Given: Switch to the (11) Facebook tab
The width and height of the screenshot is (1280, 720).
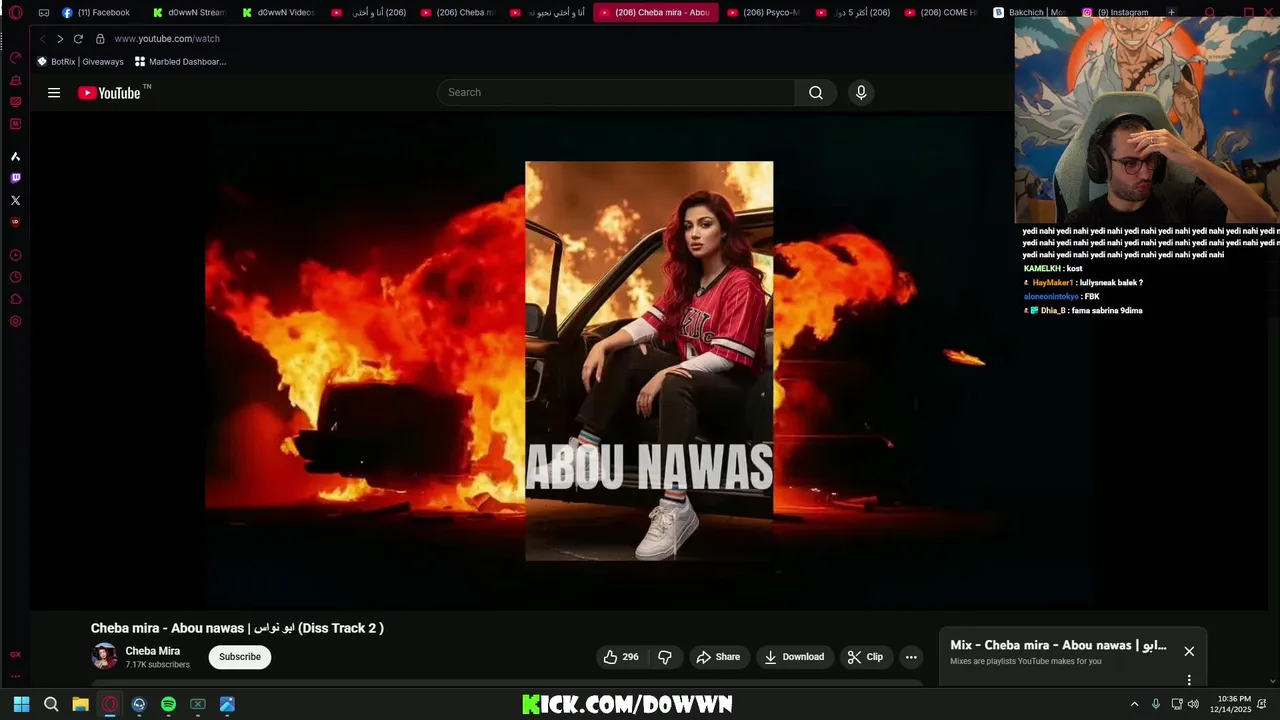Looking at the screenshot, I should (x=96, y=13).
